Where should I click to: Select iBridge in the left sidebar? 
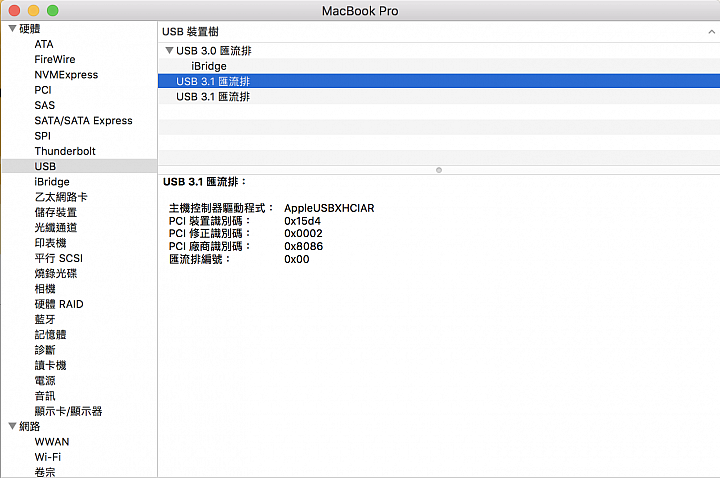pyautogui.click(x=52, y=182)
